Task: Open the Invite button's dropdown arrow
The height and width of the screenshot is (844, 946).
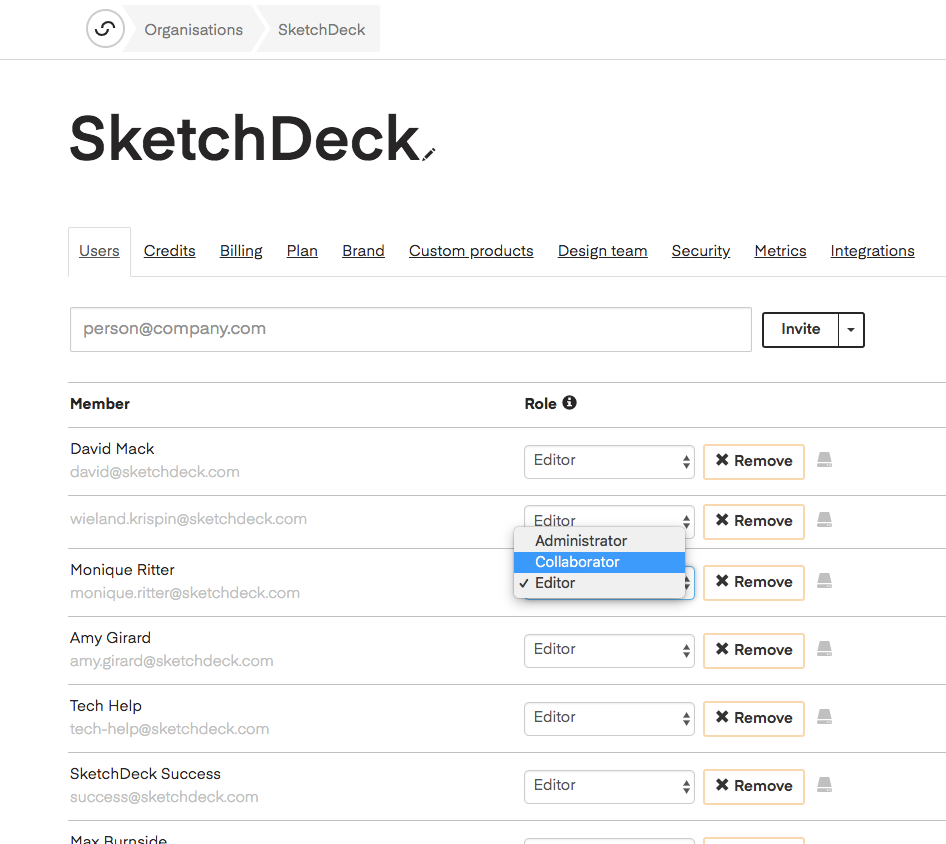Action: tap(851, 329)
